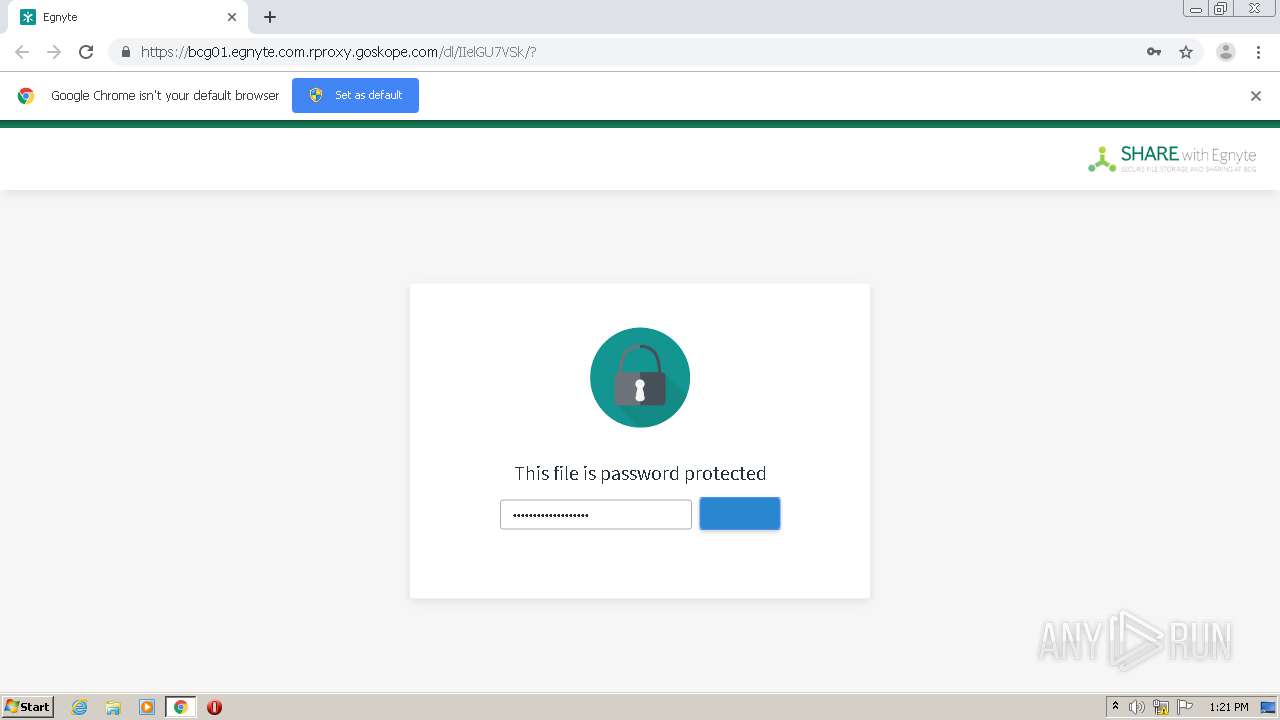Open the media player taskbar icon
This screenshot has width=1280, height=720.
147,707
